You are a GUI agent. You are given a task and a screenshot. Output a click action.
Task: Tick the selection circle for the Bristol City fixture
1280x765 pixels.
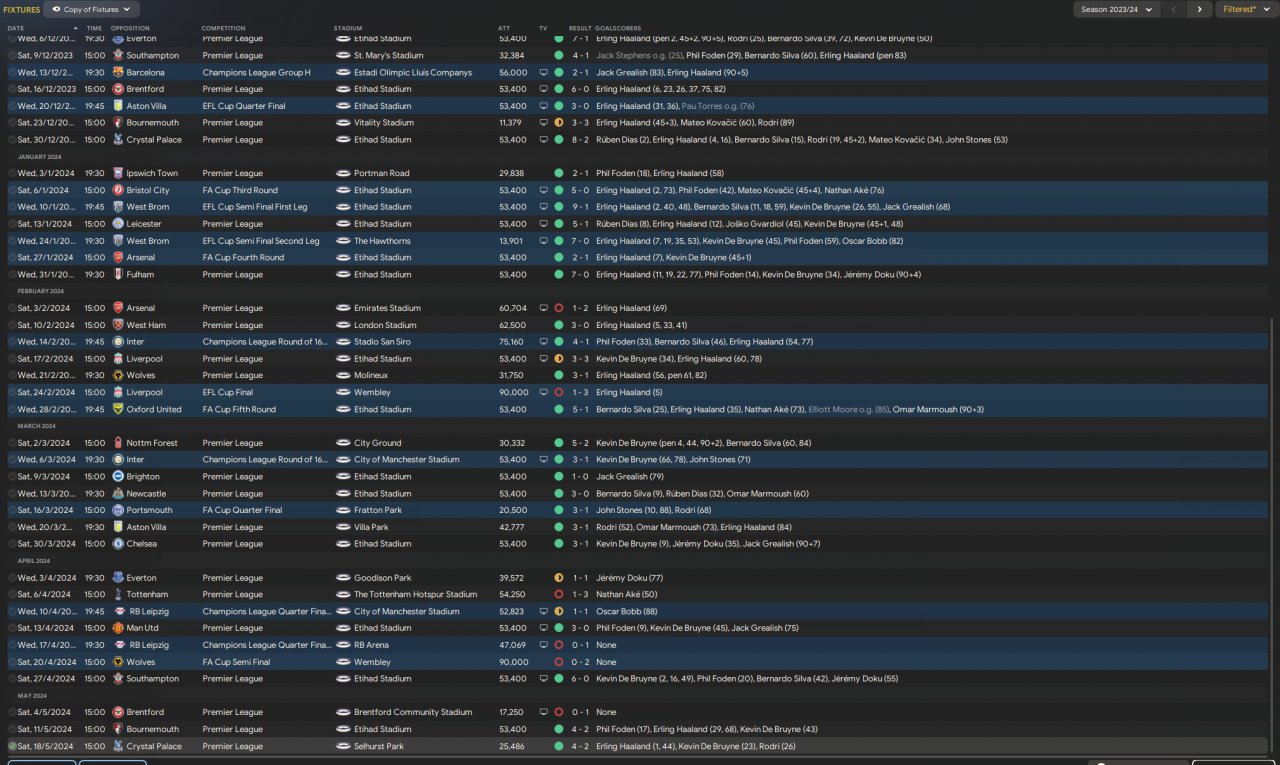tap(12, 190)
